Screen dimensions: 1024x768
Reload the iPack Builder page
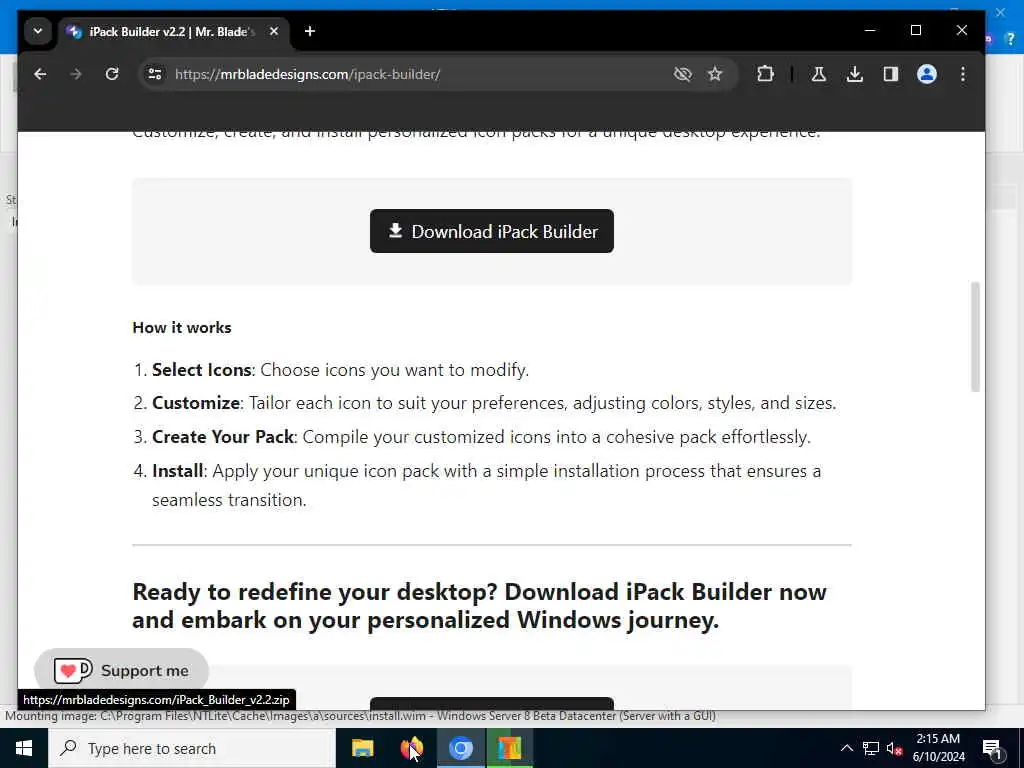[112, 74]
